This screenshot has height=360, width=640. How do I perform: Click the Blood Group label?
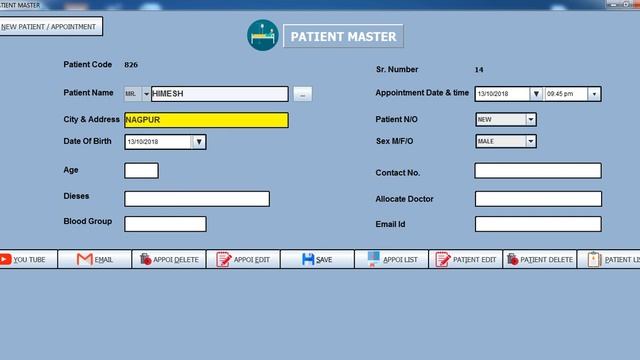coord(88,221)
